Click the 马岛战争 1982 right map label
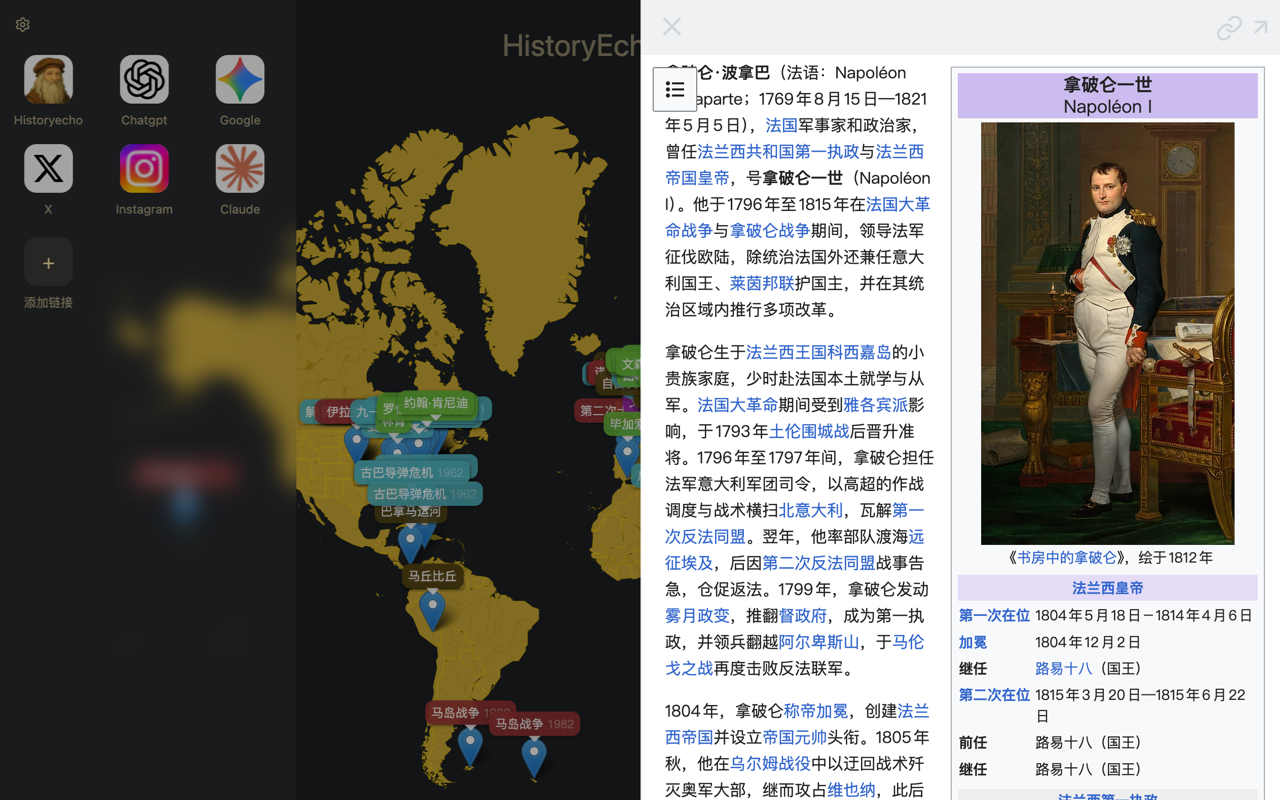 (535, 724)
